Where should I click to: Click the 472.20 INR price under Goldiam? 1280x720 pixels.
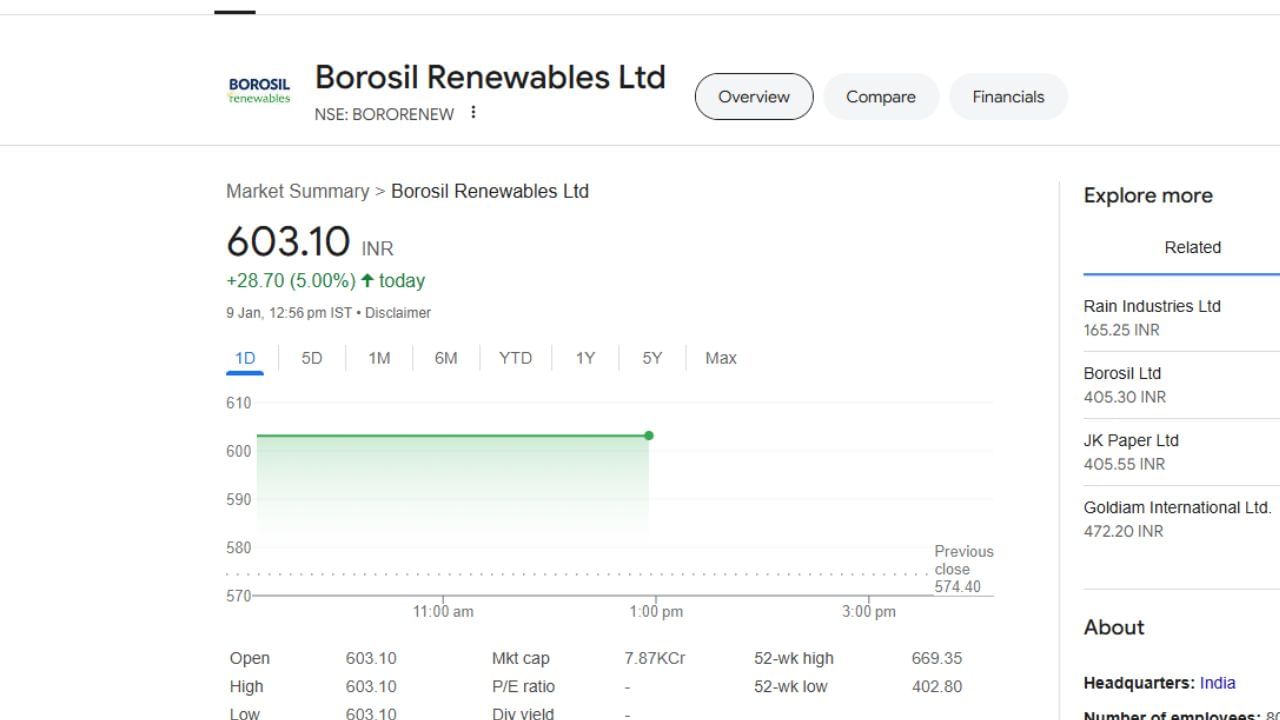1123,531
